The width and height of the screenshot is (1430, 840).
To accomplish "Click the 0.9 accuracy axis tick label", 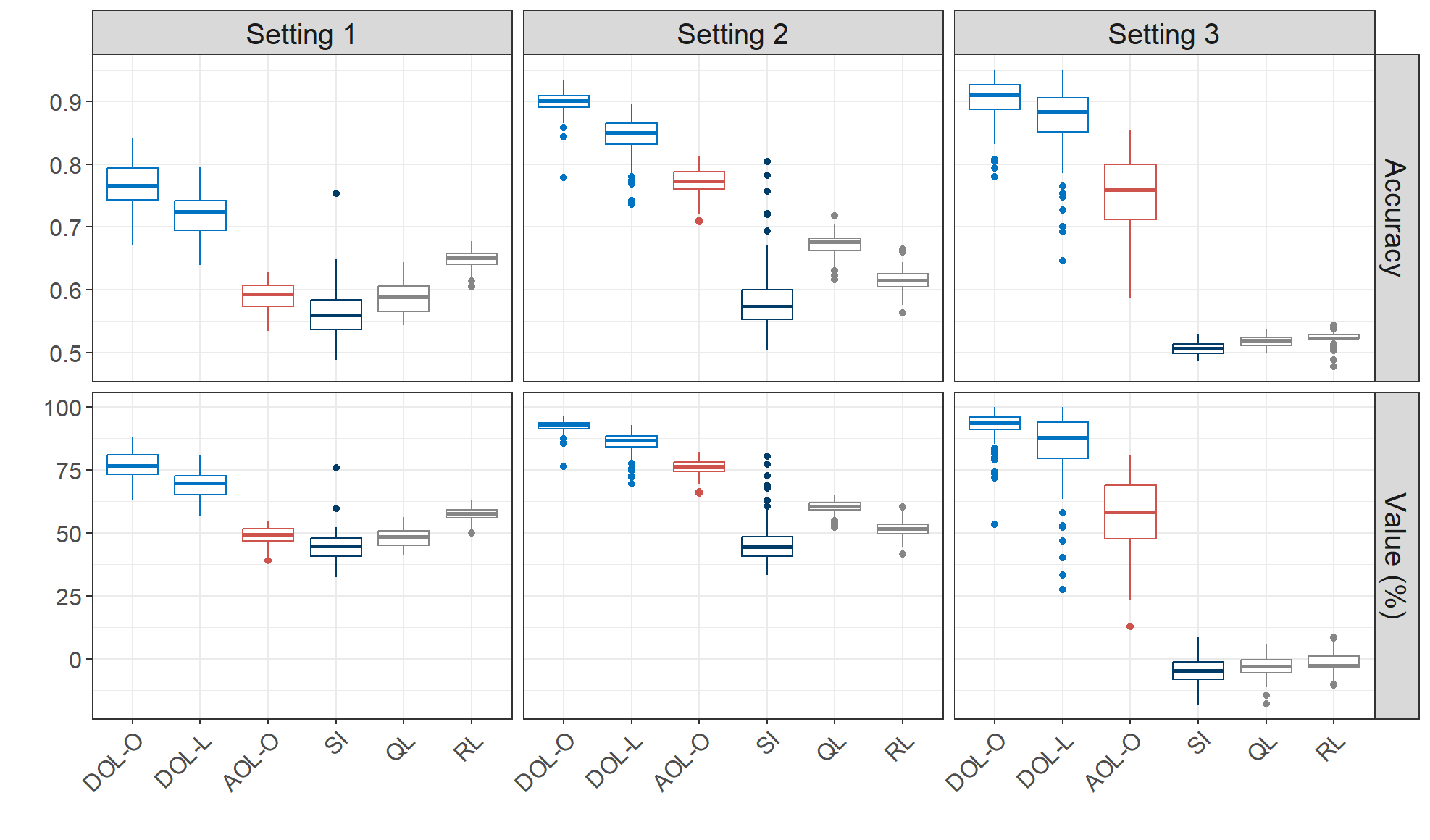I will (65, 103).
